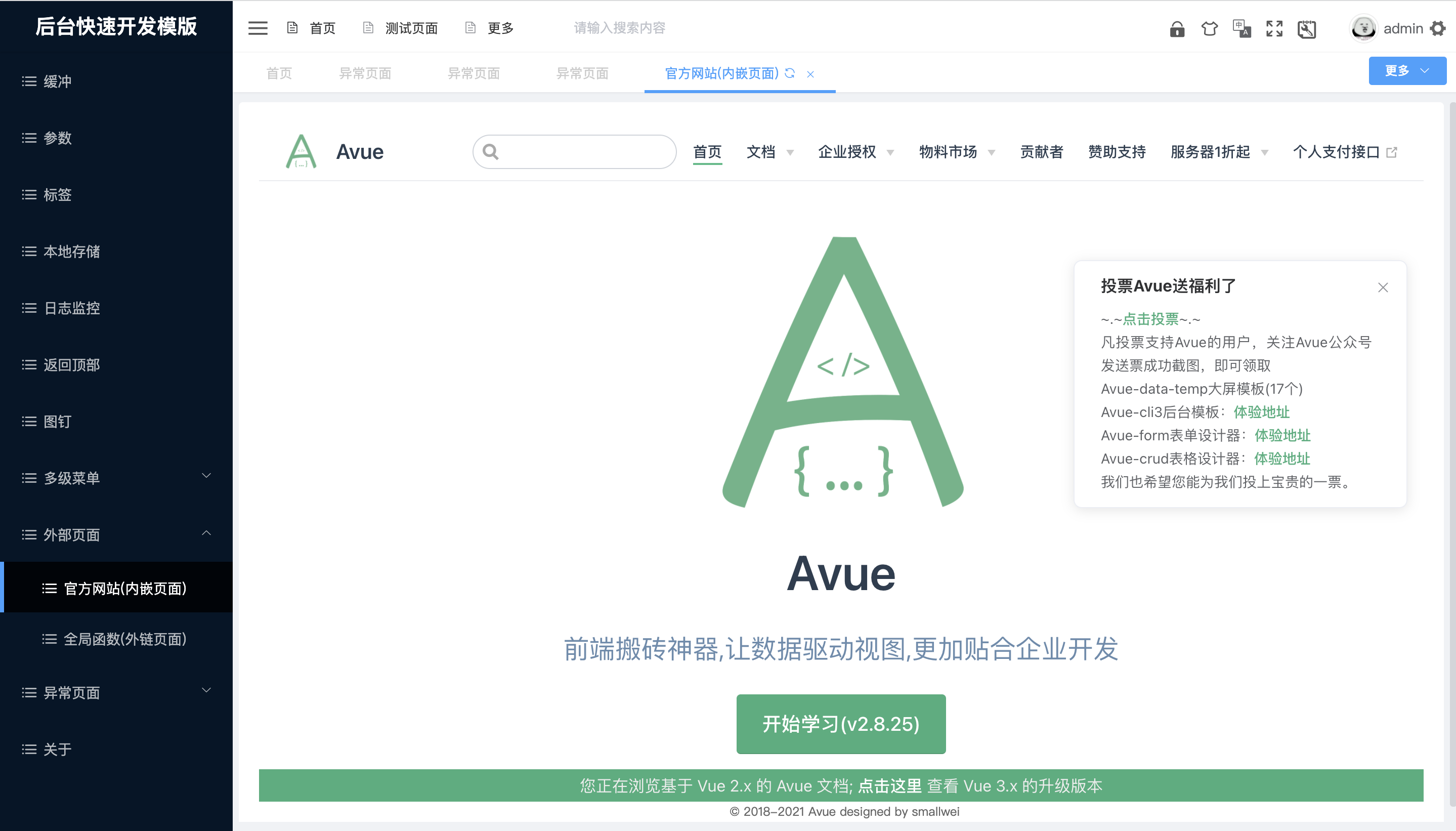Close the 官方网站(内嵌页面) tab
Viewport: 1456px width, 831px height.
810,74
